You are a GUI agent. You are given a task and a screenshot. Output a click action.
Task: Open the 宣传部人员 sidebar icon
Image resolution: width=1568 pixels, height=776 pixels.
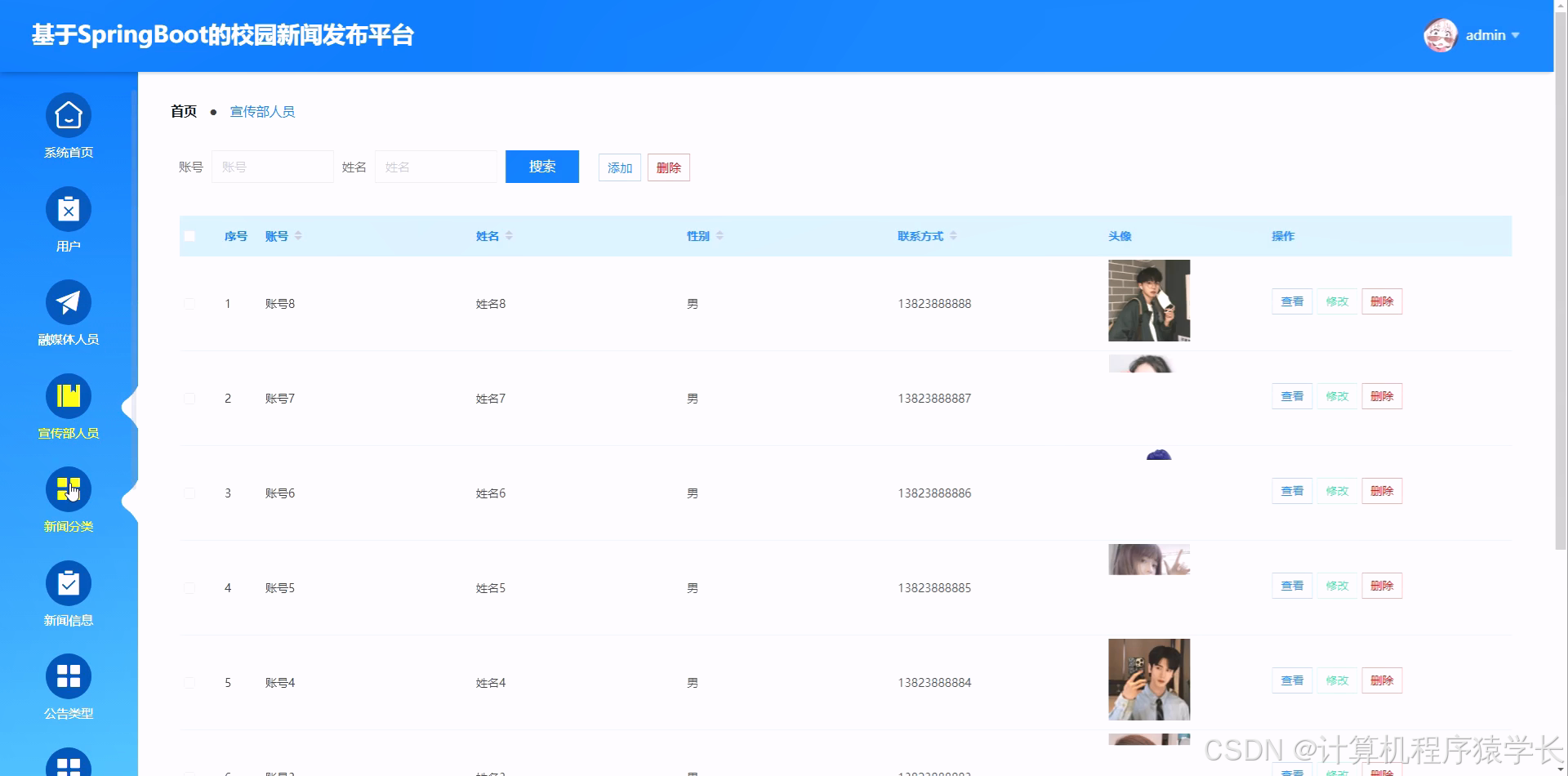point(69,397)
